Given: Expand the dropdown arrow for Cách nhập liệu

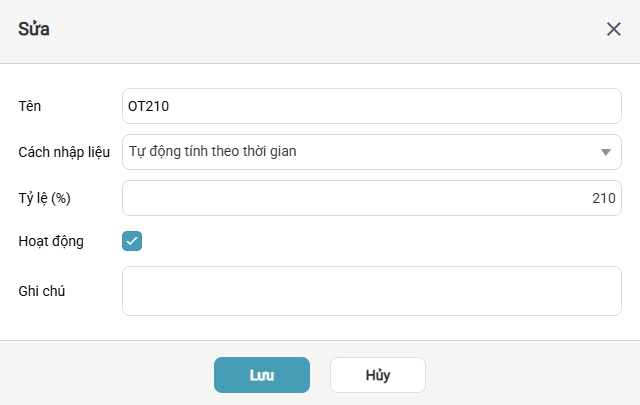Looking at the screenshot, I should (605, 152).
